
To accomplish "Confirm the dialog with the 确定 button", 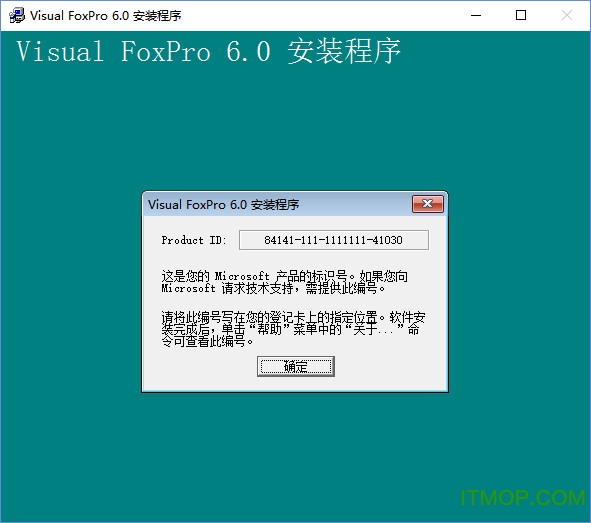I will [x=296, y=366].
